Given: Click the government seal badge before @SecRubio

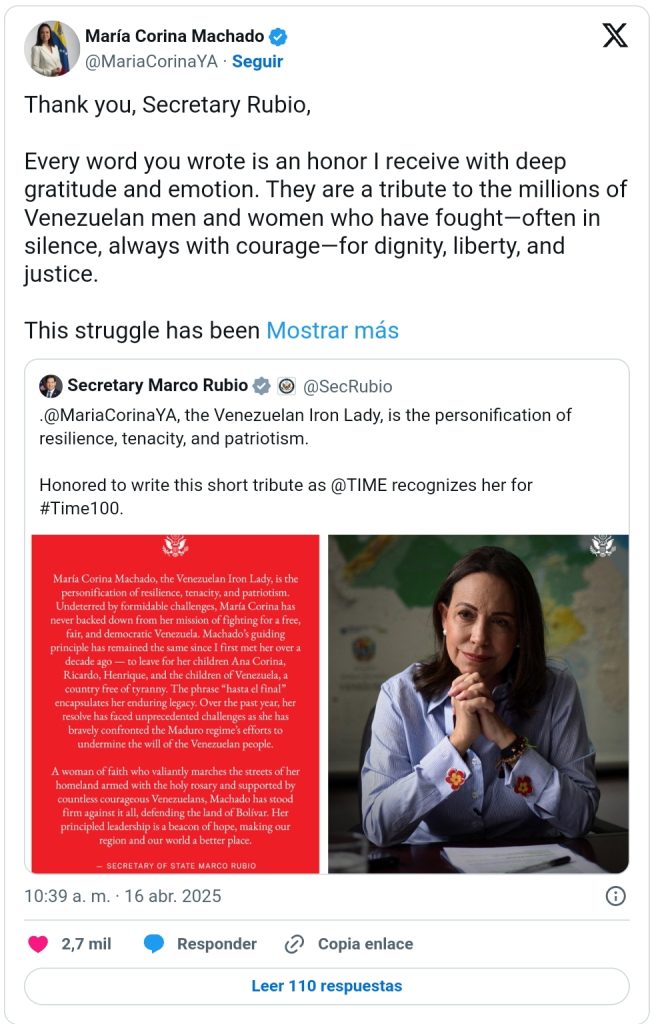Looking at the screenshot, I should [286, 386].
